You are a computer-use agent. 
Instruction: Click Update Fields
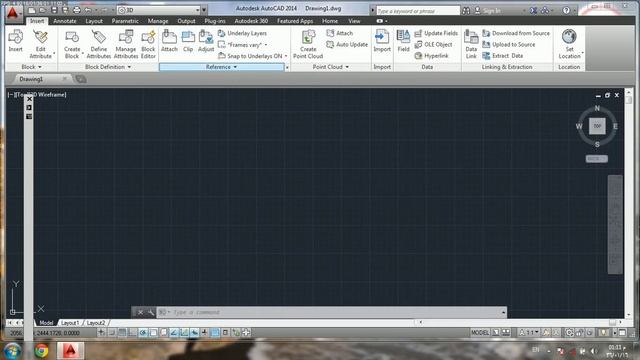(436, 33)
